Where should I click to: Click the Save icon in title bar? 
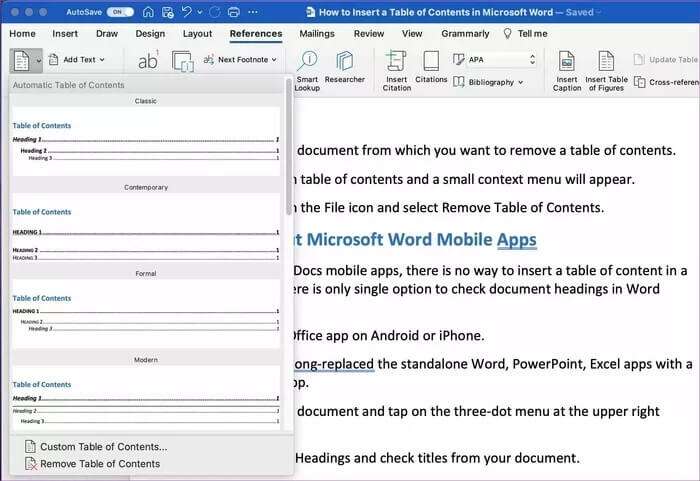coord(167,12)
